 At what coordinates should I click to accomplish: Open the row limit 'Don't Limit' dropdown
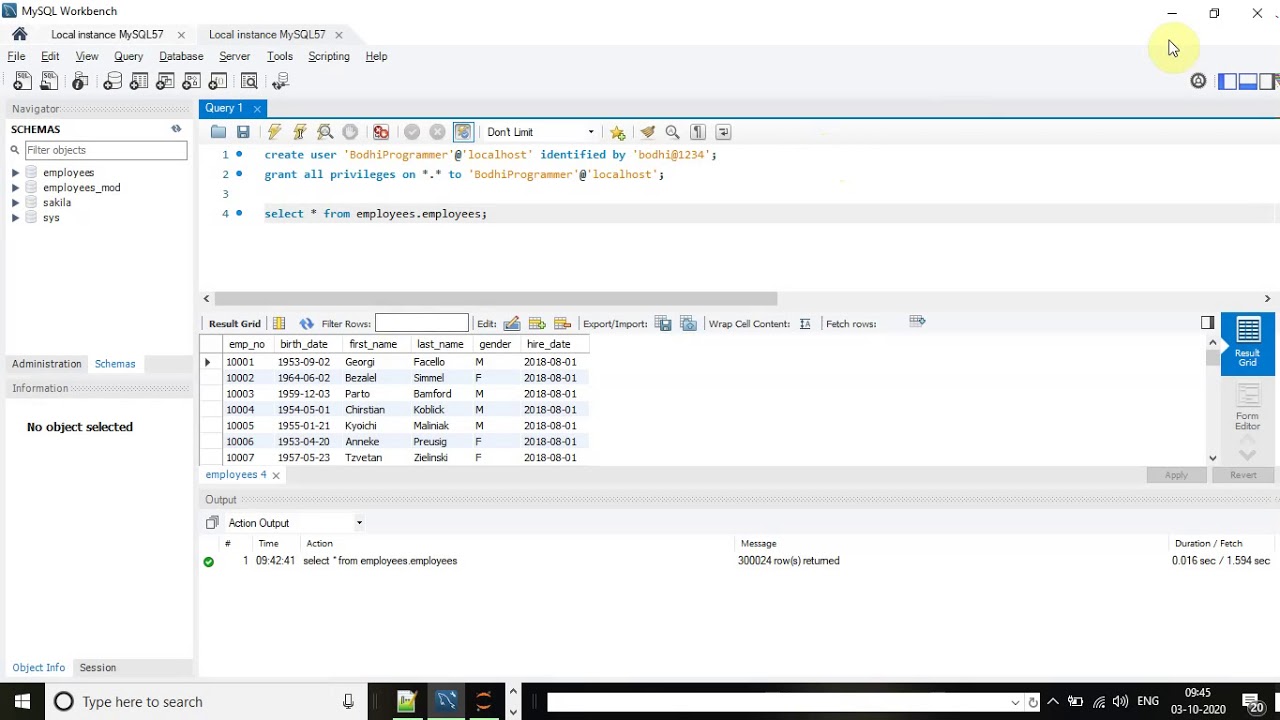click(540, 132)
